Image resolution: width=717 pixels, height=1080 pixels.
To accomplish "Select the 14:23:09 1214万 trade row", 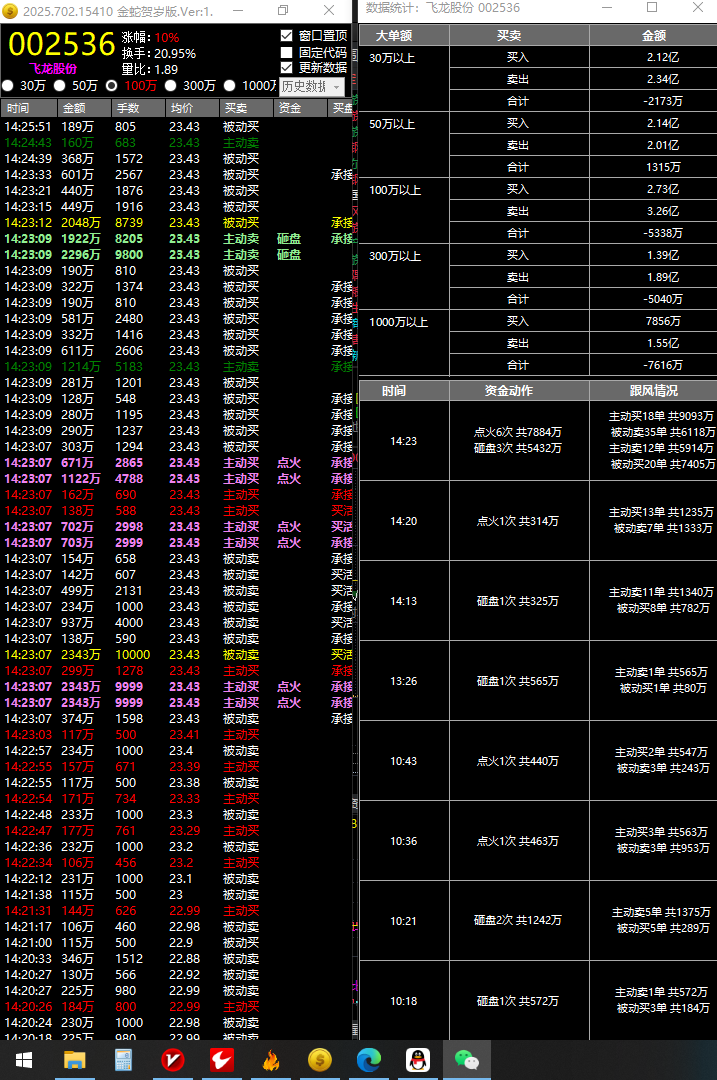I will 176,366.
